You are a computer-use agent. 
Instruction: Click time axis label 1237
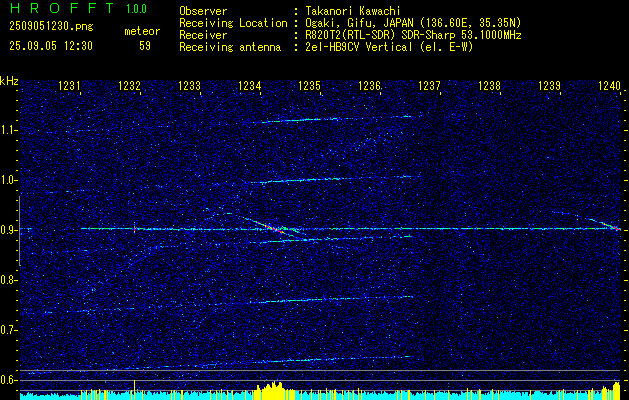[x=429, y=85]
